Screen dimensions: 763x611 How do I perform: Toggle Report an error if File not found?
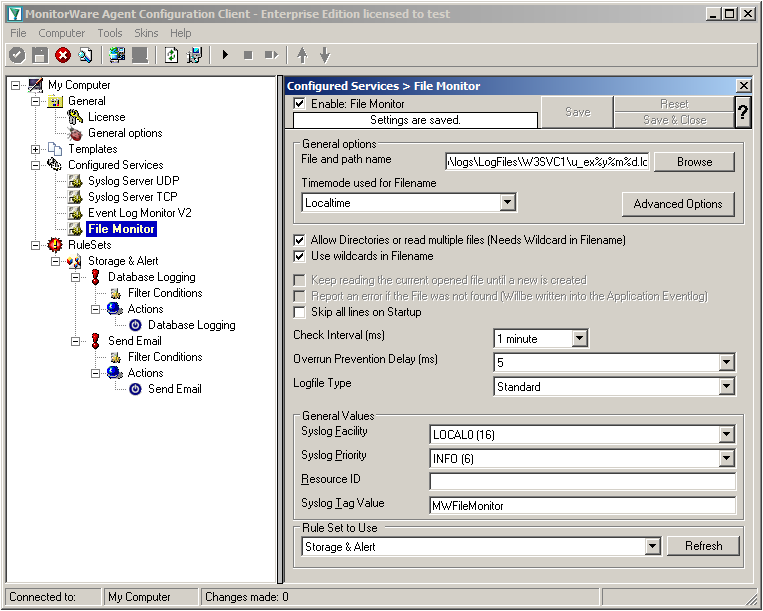pos(300,296)
